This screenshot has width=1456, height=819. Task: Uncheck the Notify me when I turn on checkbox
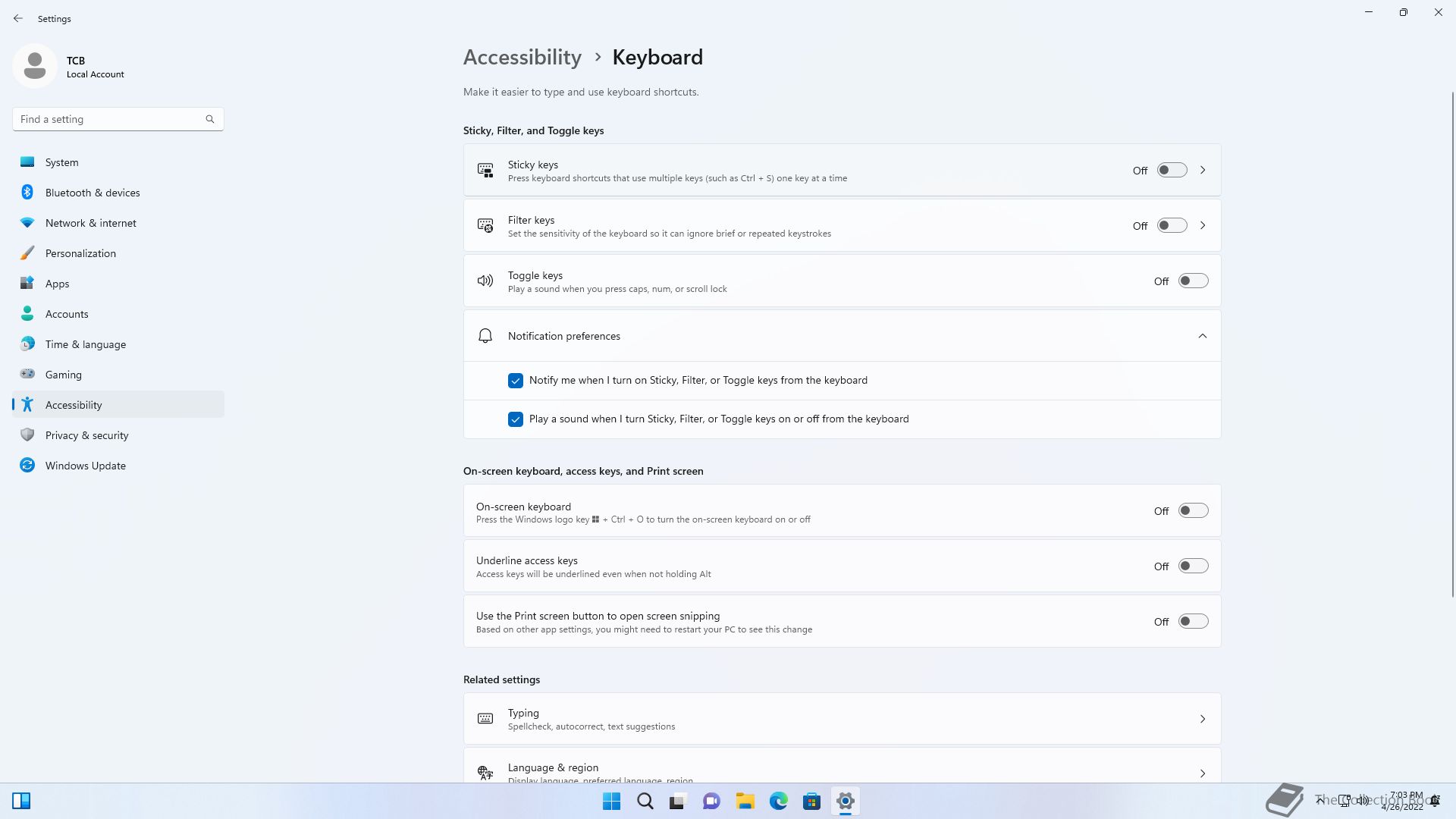coord(516,381)
